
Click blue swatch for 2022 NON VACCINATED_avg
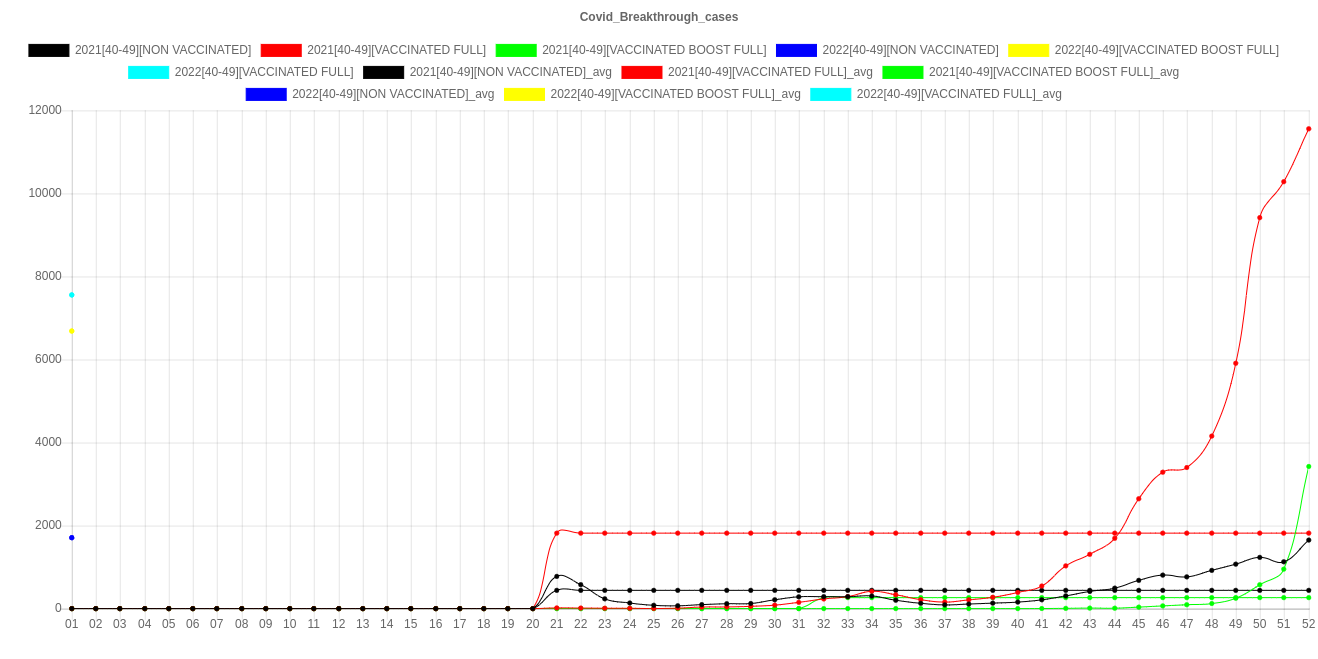coord(265,94)
